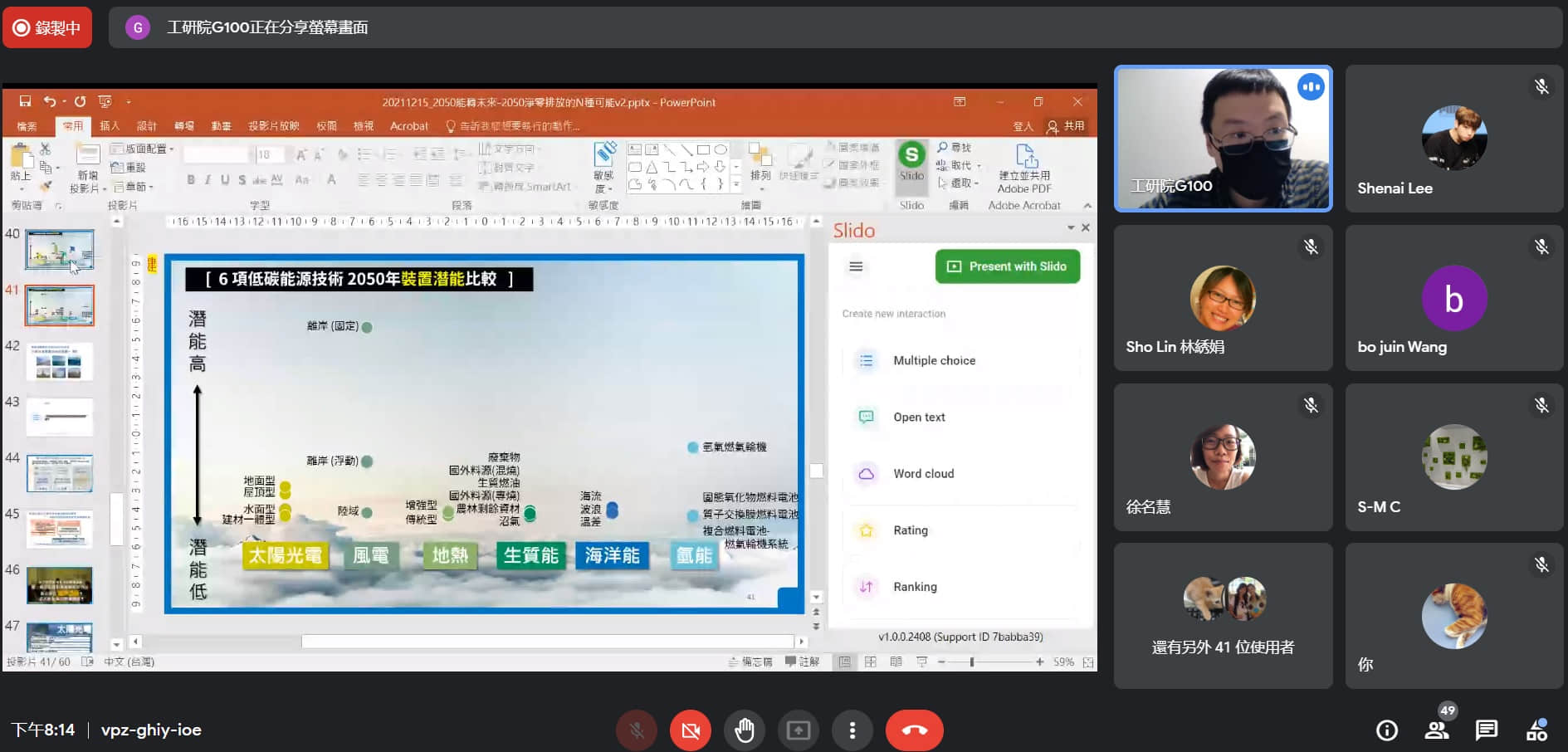Open meeting details info icon
1568x752 pixels.
click(x=1386, y=730)
